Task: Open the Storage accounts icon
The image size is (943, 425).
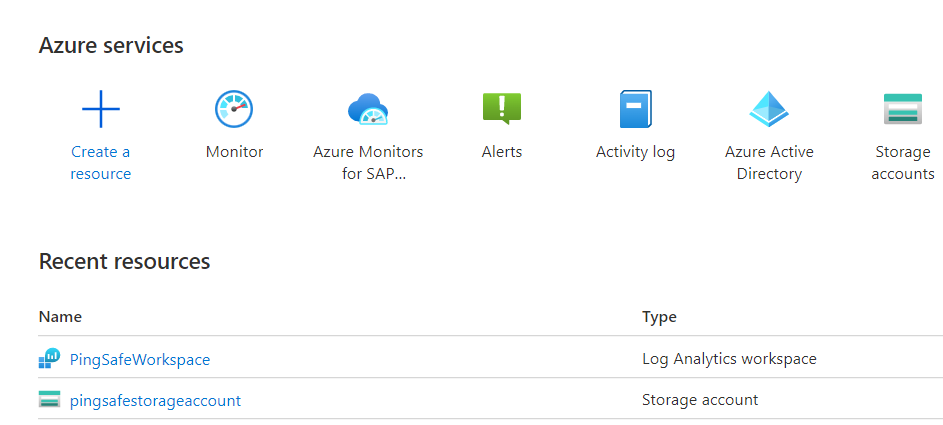Action: 902,109
